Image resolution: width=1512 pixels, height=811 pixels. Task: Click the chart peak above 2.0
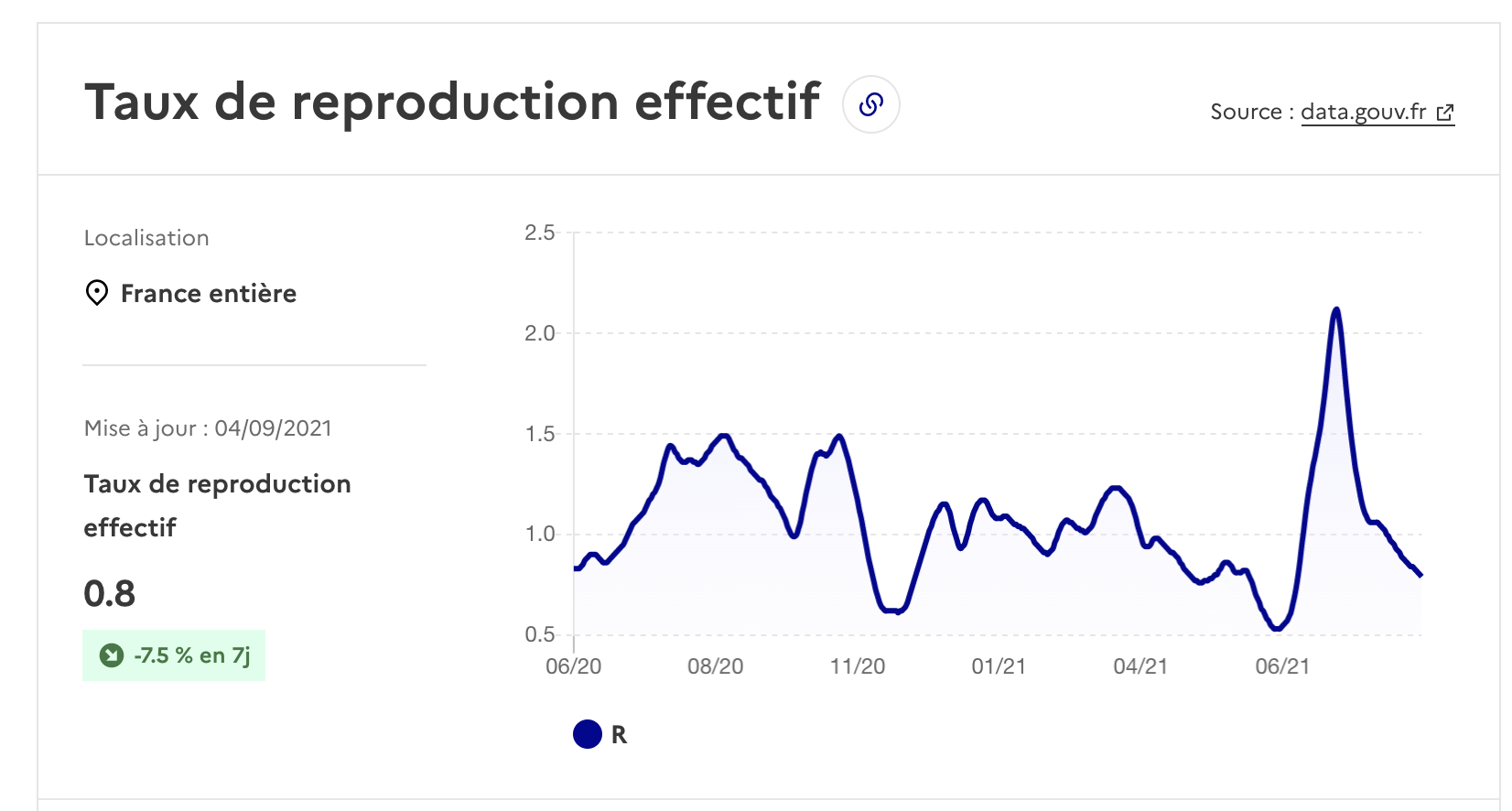(1336, 310)
